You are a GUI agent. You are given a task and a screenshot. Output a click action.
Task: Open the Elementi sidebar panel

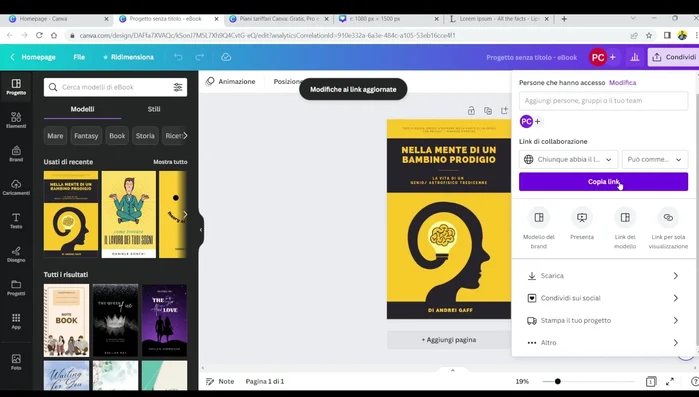point(16,120)
